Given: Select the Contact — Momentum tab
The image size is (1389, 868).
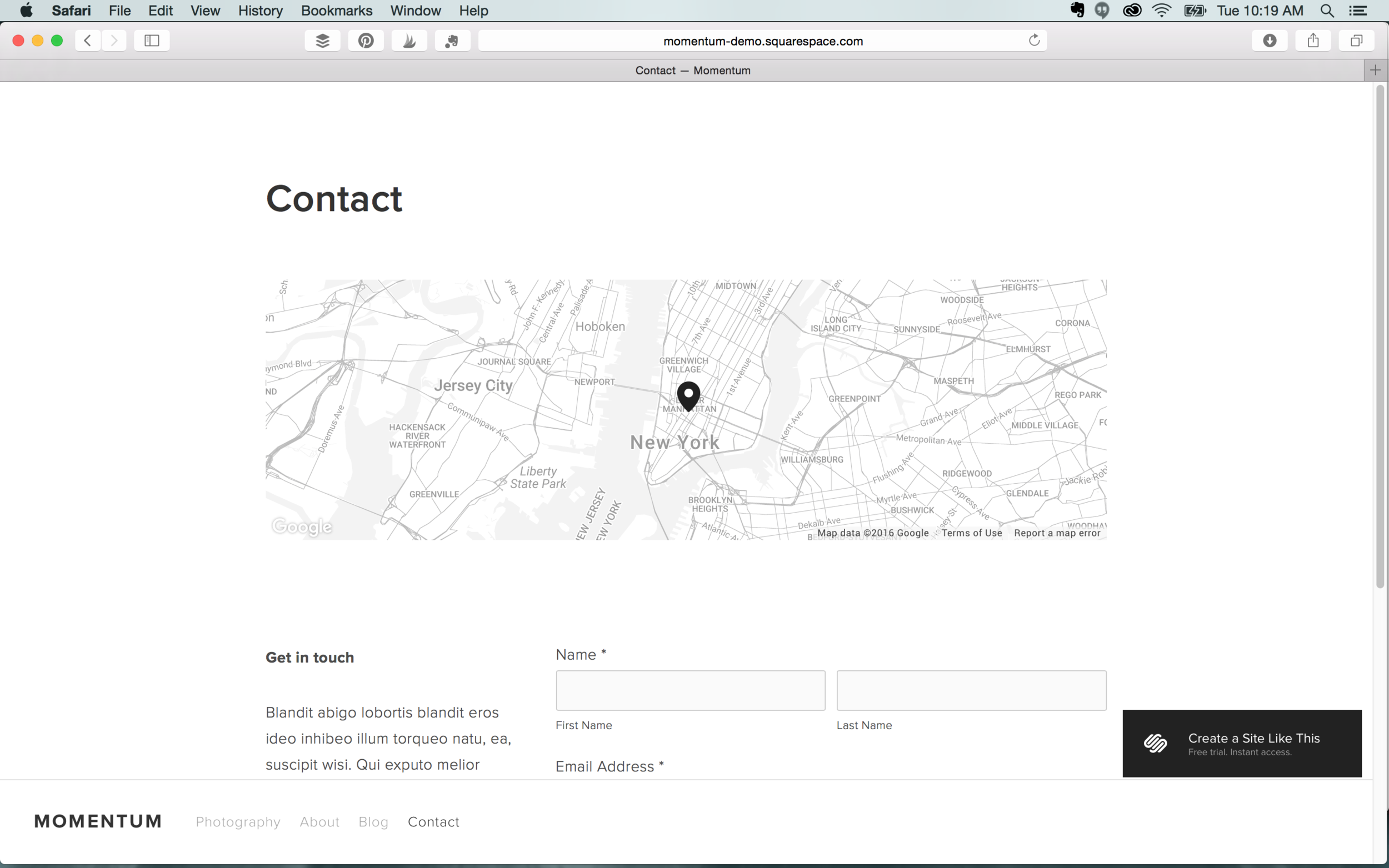Looking at the screenshot, I should 692,70.
